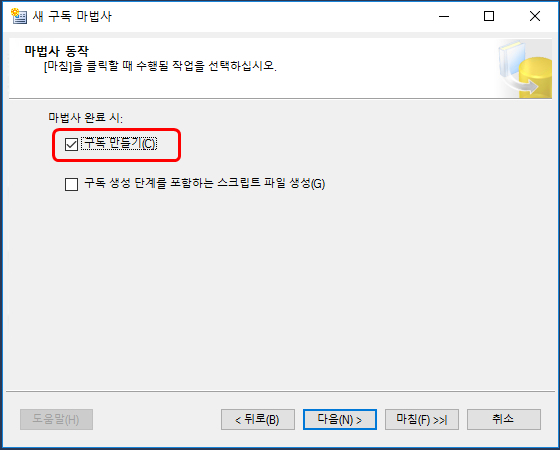560x450 pixels.
Task: Minimize the 새 구독 마법사 window
Action: tap(444, 16)
